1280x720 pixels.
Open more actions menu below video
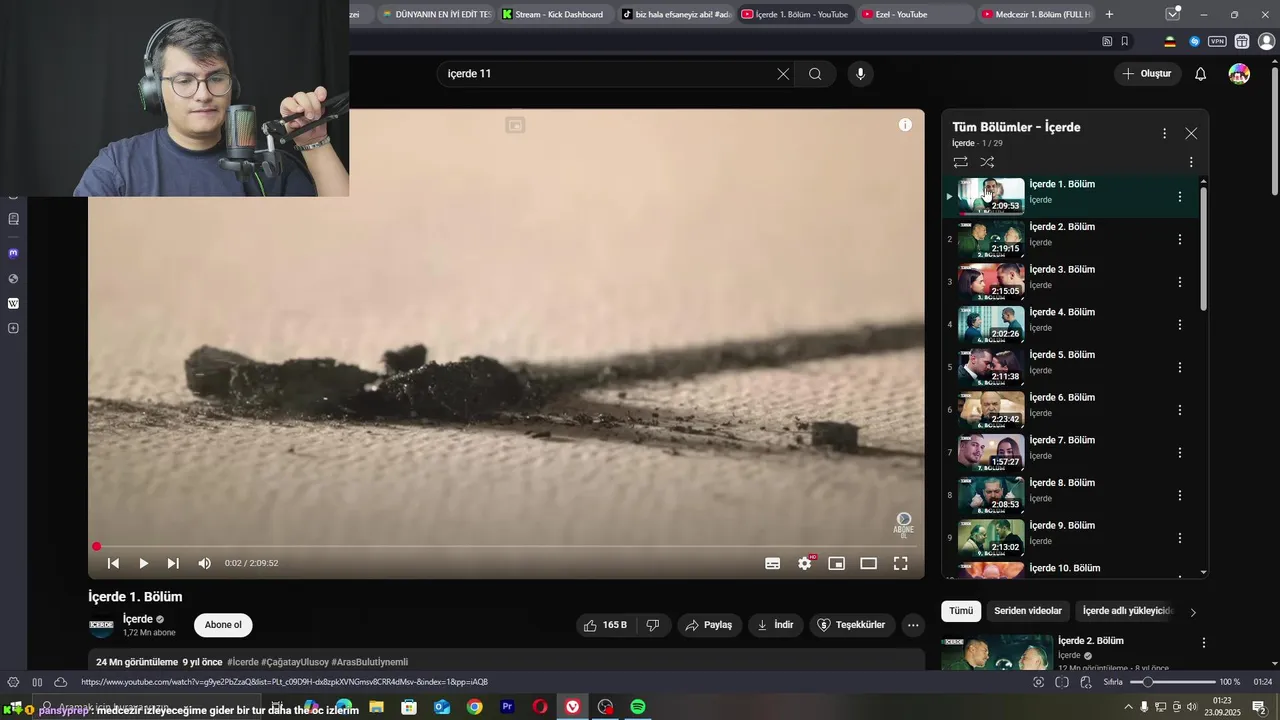(x=913, y=625)
